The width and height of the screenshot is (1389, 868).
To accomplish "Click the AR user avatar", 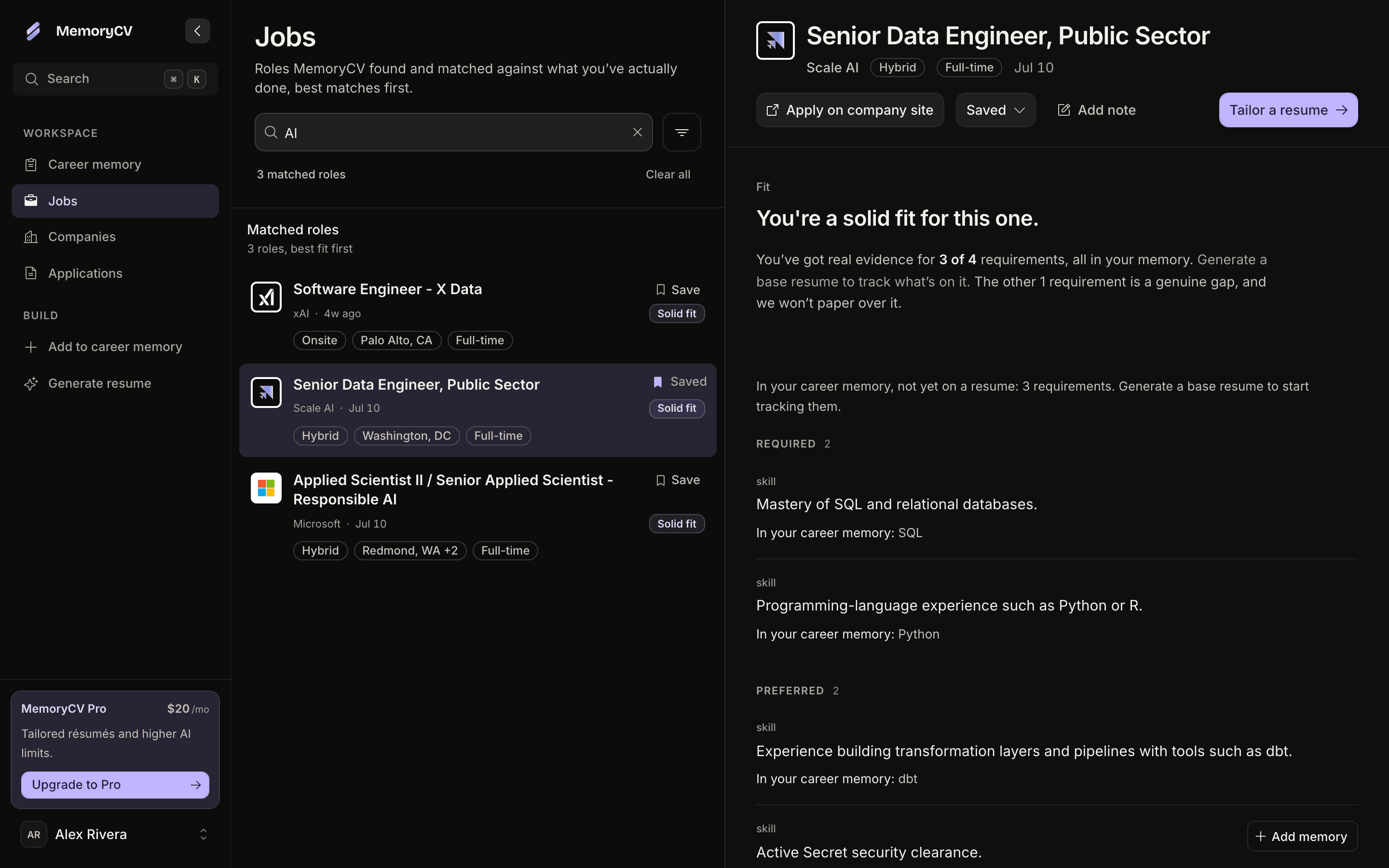I will (34, 835).
